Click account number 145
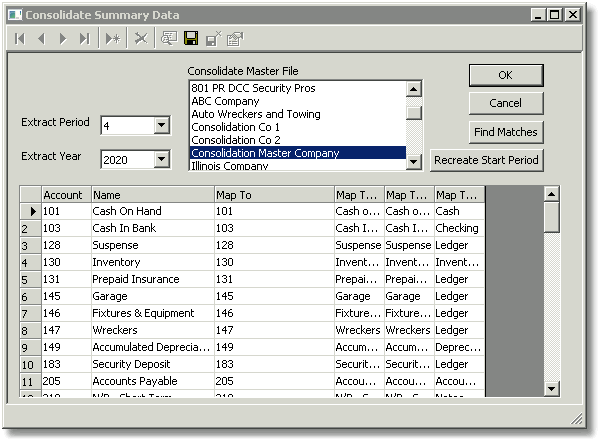This screenshot has width=601, height=443. pos(66,296)
